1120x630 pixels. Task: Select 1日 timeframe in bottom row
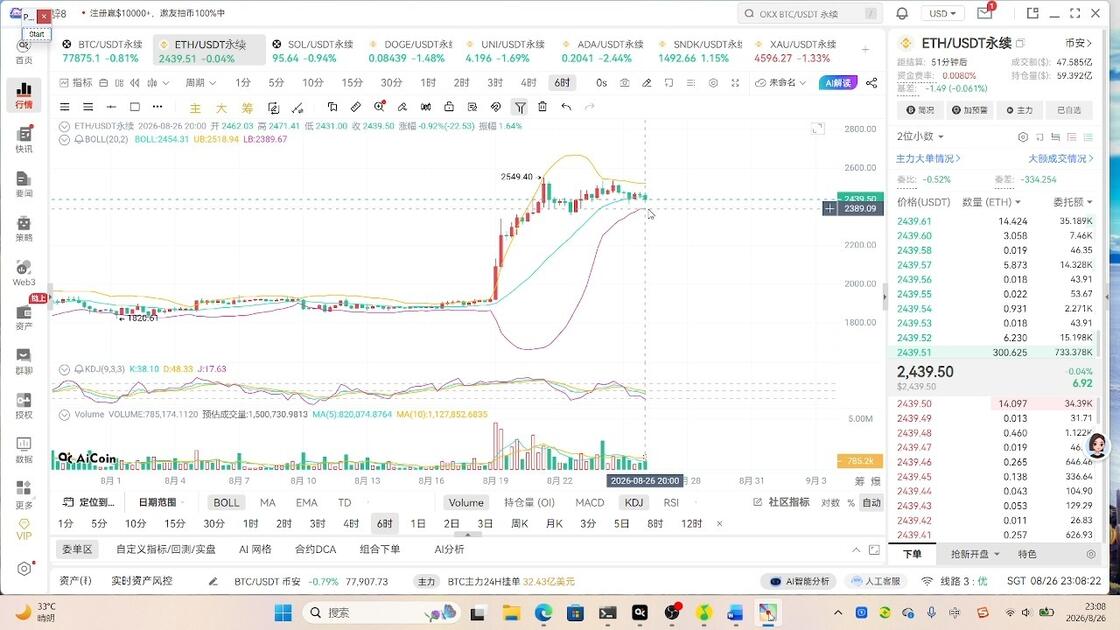(418, 524)
